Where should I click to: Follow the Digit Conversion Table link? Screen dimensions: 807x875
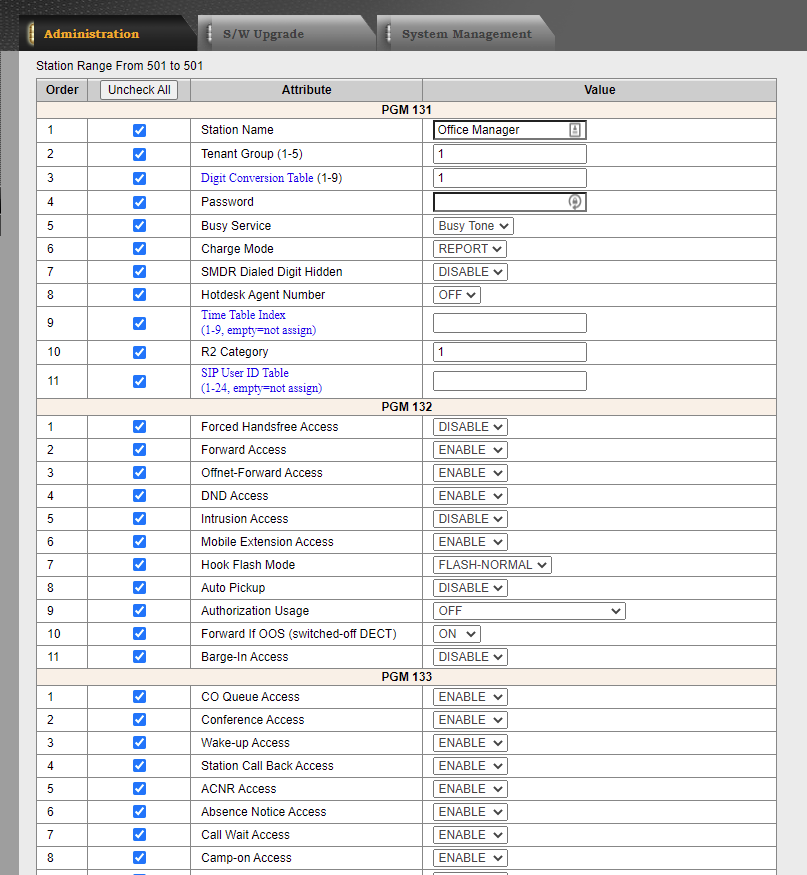pyautogui.click(x=257, y=178)
